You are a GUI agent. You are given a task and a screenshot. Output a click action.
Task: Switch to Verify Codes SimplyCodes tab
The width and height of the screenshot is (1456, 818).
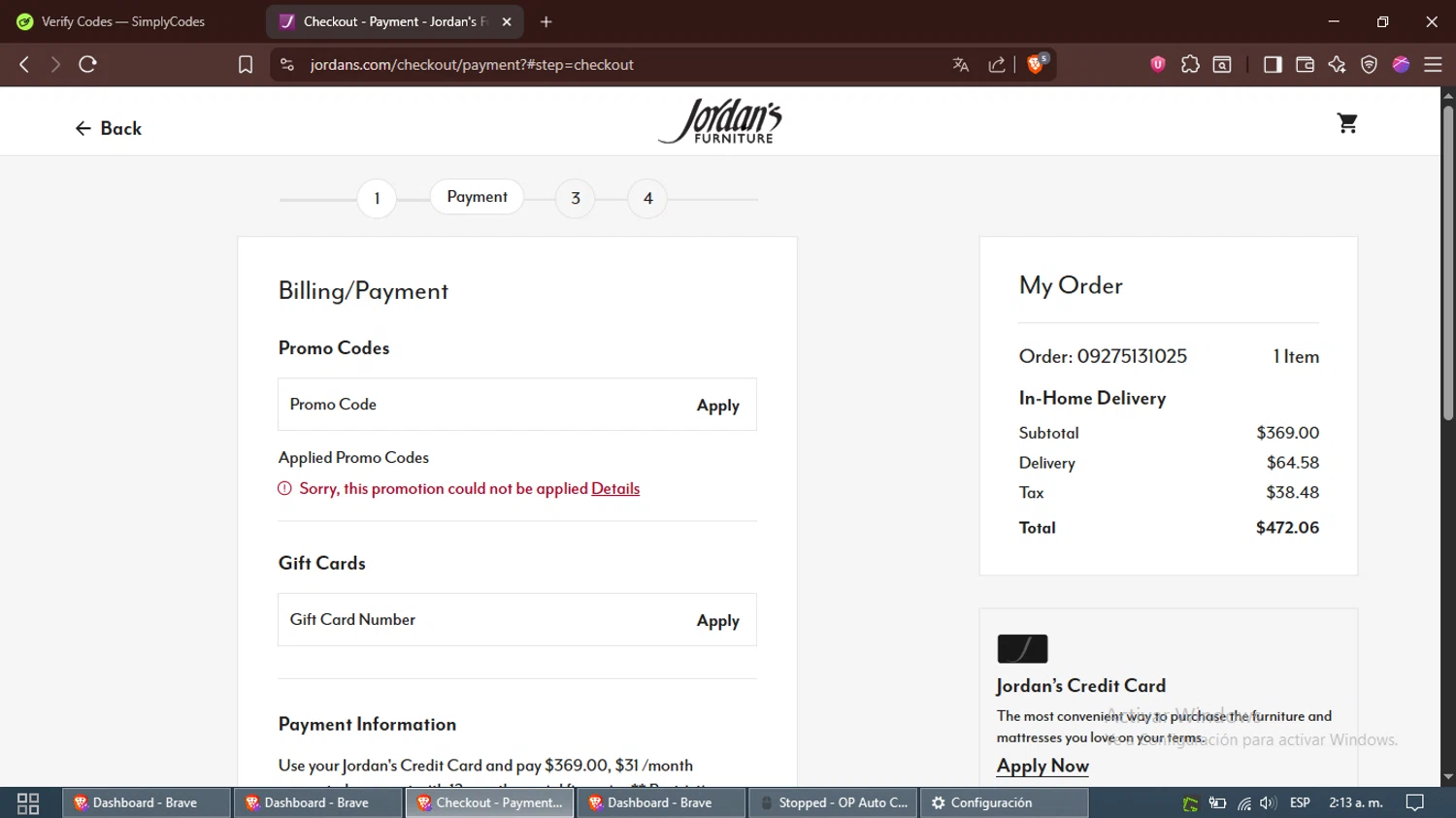[124, 21]
